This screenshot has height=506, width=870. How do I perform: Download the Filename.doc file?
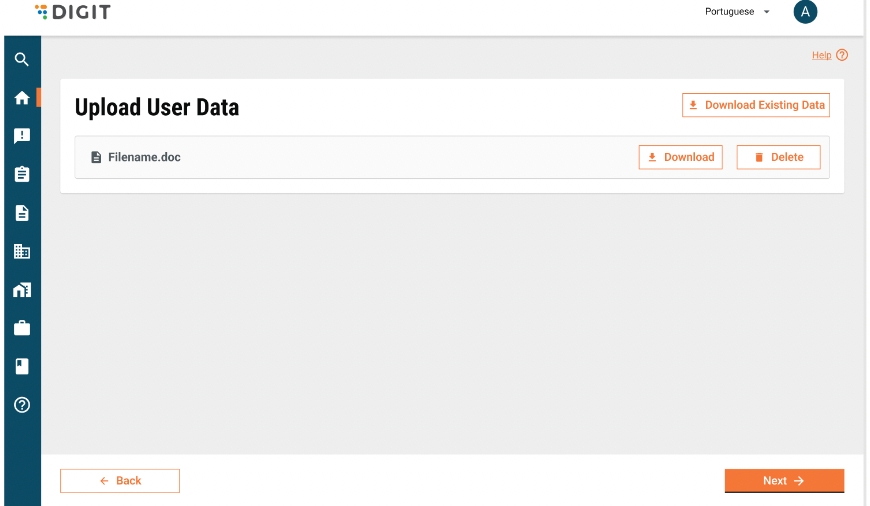[680, 157]
